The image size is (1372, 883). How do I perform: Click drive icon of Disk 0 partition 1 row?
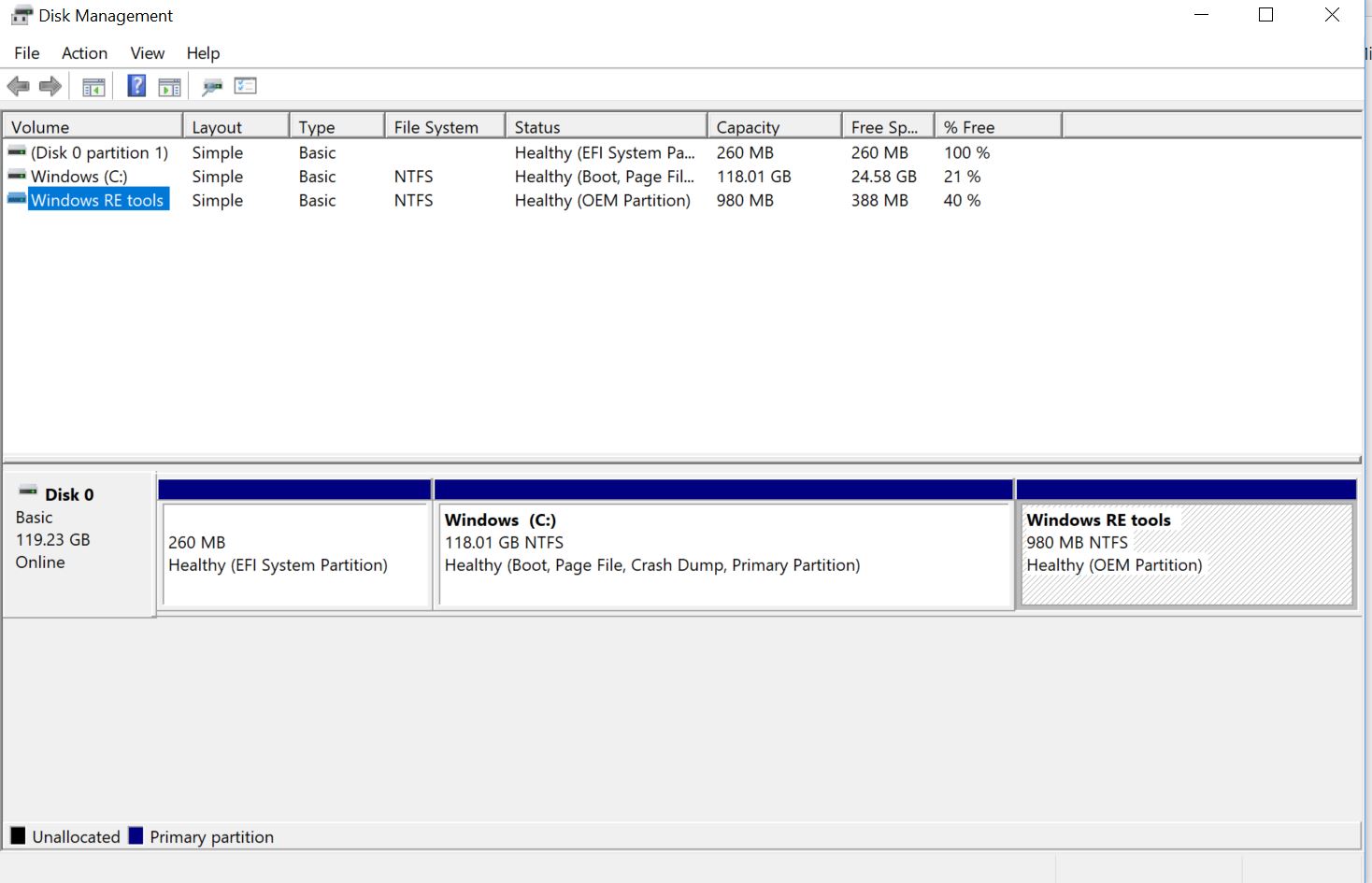(x=17, y=151)
